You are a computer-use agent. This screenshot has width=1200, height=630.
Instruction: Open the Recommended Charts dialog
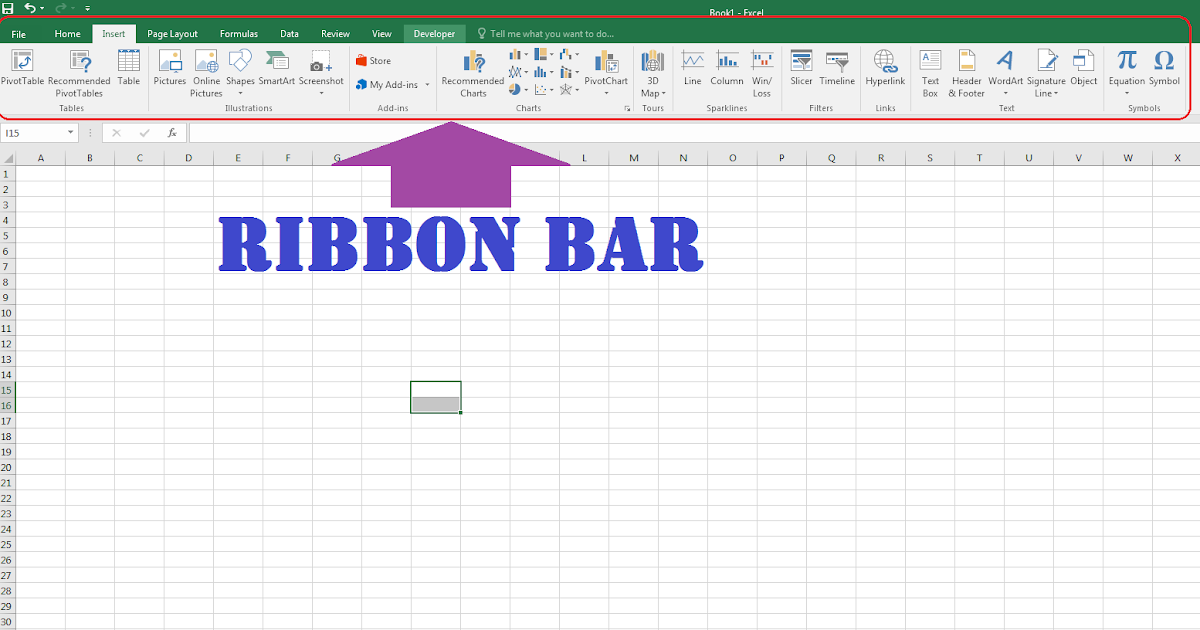click(472, 70)
